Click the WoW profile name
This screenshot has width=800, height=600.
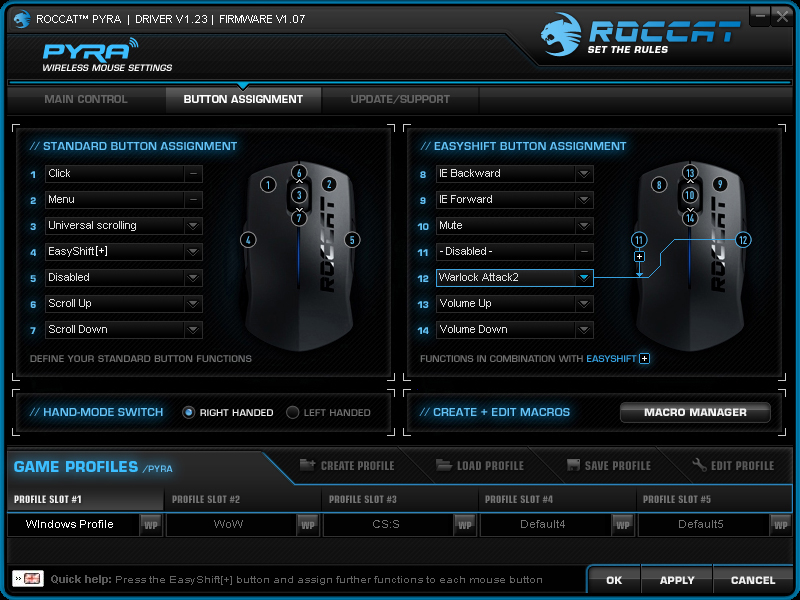coord(228,524)
